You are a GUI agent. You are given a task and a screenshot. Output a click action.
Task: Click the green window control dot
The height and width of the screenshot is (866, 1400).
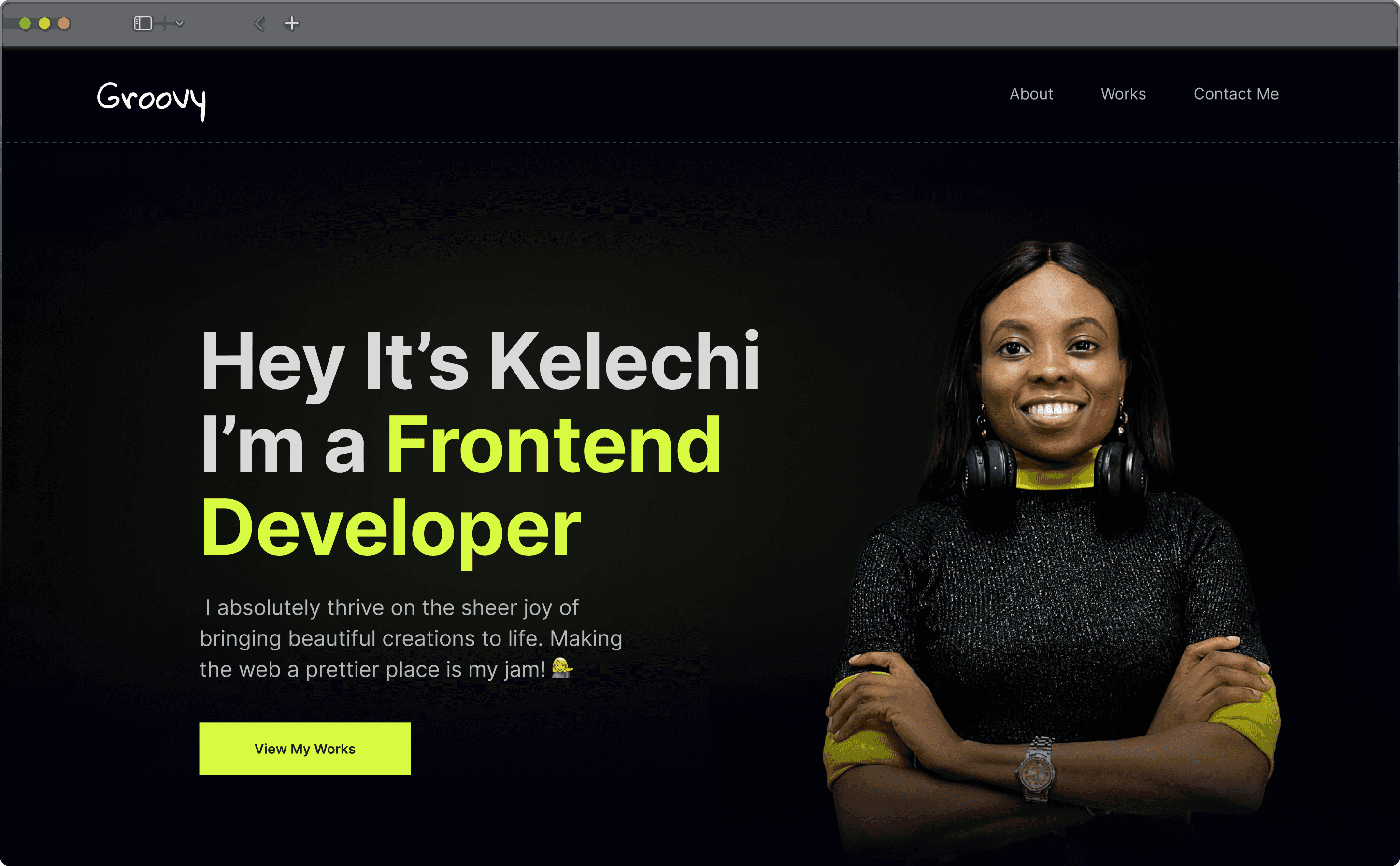[x=25, y=24]
